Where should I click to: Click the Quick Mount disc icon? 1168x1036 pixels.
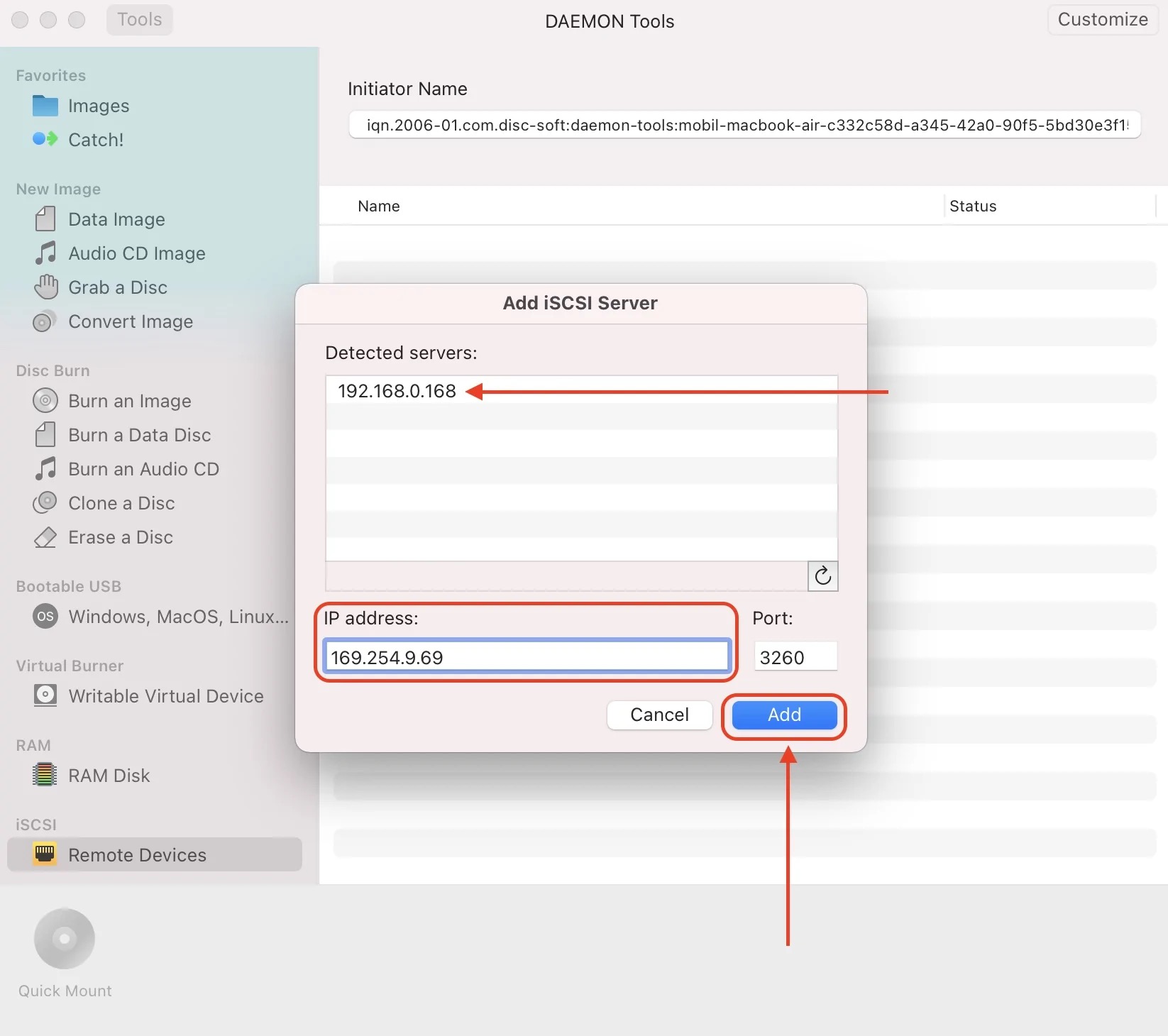65,939
